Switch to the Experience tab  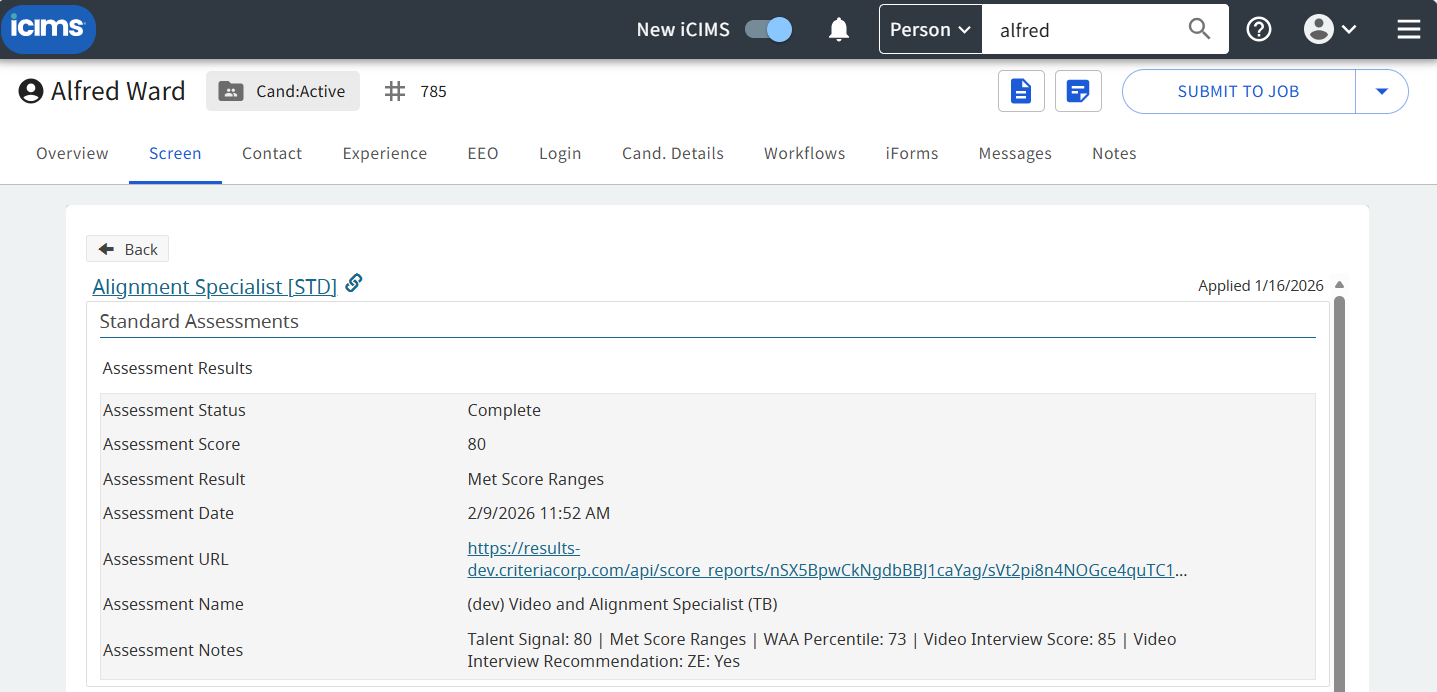(x=385, y=153)
